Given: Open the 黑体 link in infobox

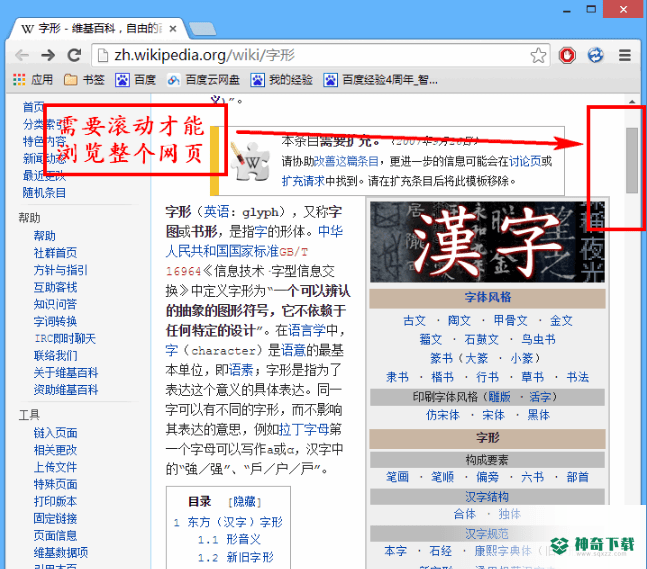Looking at the screenshot, I should pos(538,415).
